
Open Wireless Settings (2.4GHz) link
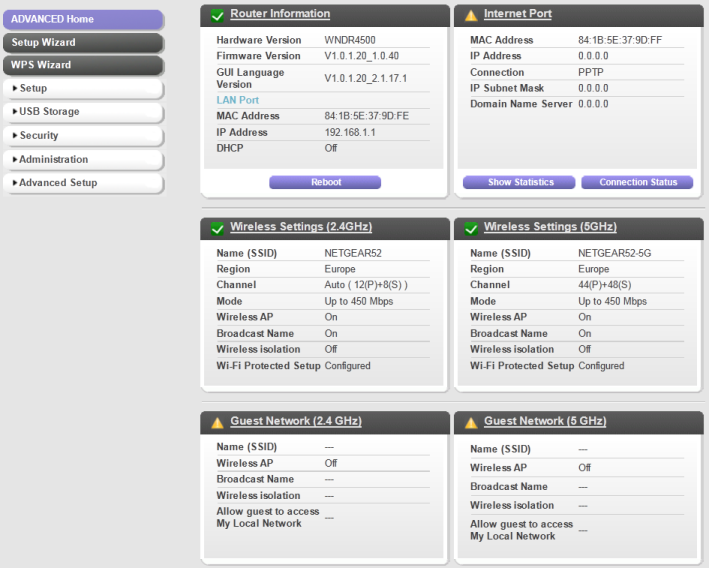tap(301, 227)
